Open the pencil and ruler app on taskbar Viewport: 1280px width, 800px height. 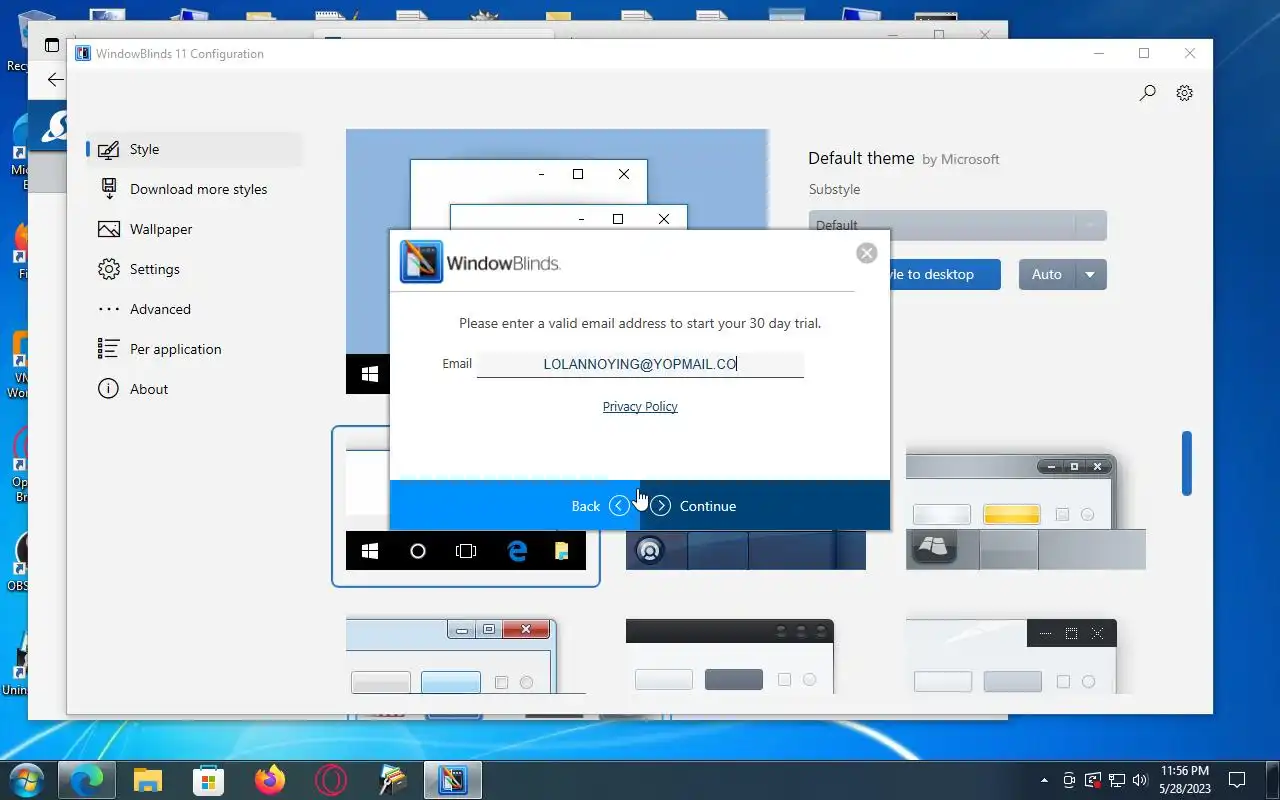(392, 780)
